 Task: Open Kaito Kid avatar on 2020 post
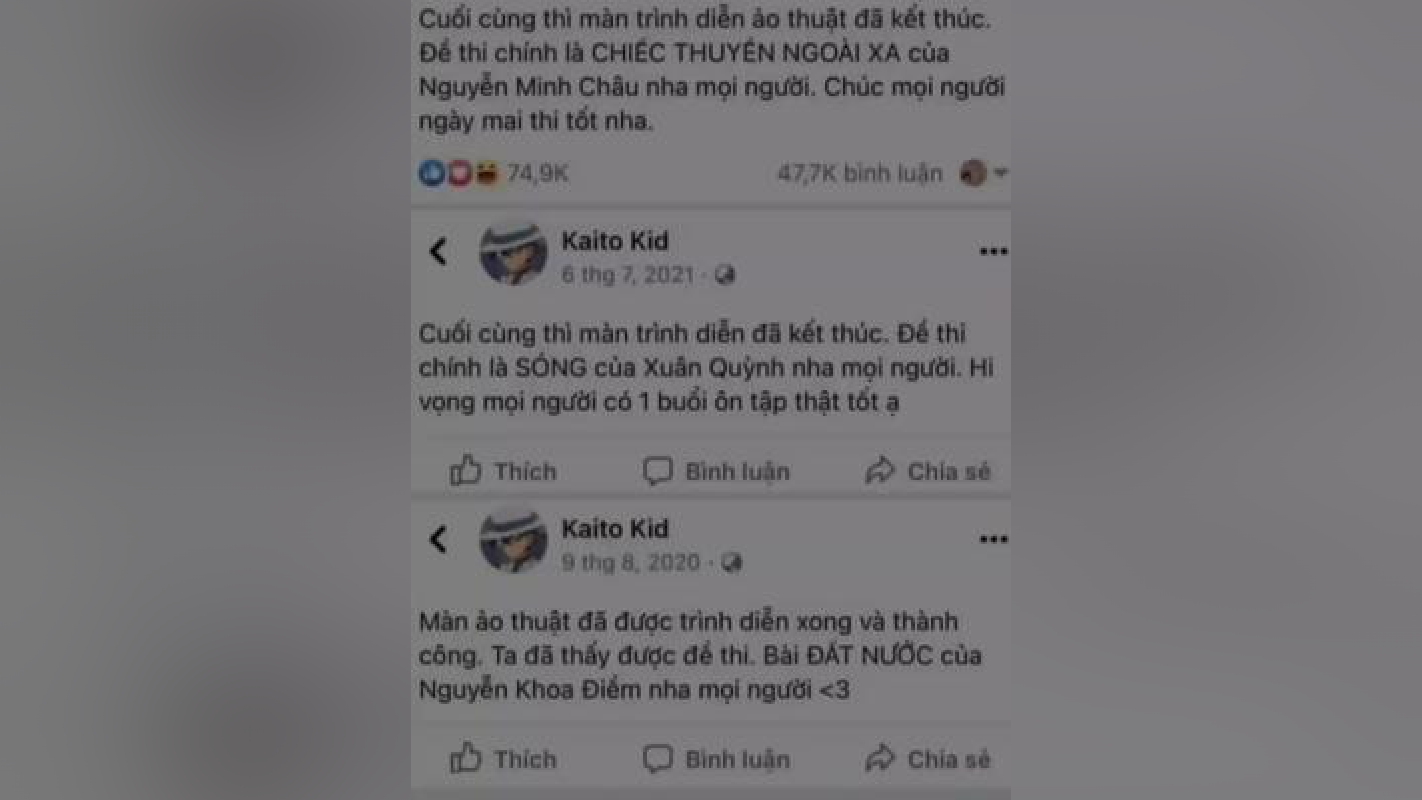pyautogui.click(x=514, y=541)
